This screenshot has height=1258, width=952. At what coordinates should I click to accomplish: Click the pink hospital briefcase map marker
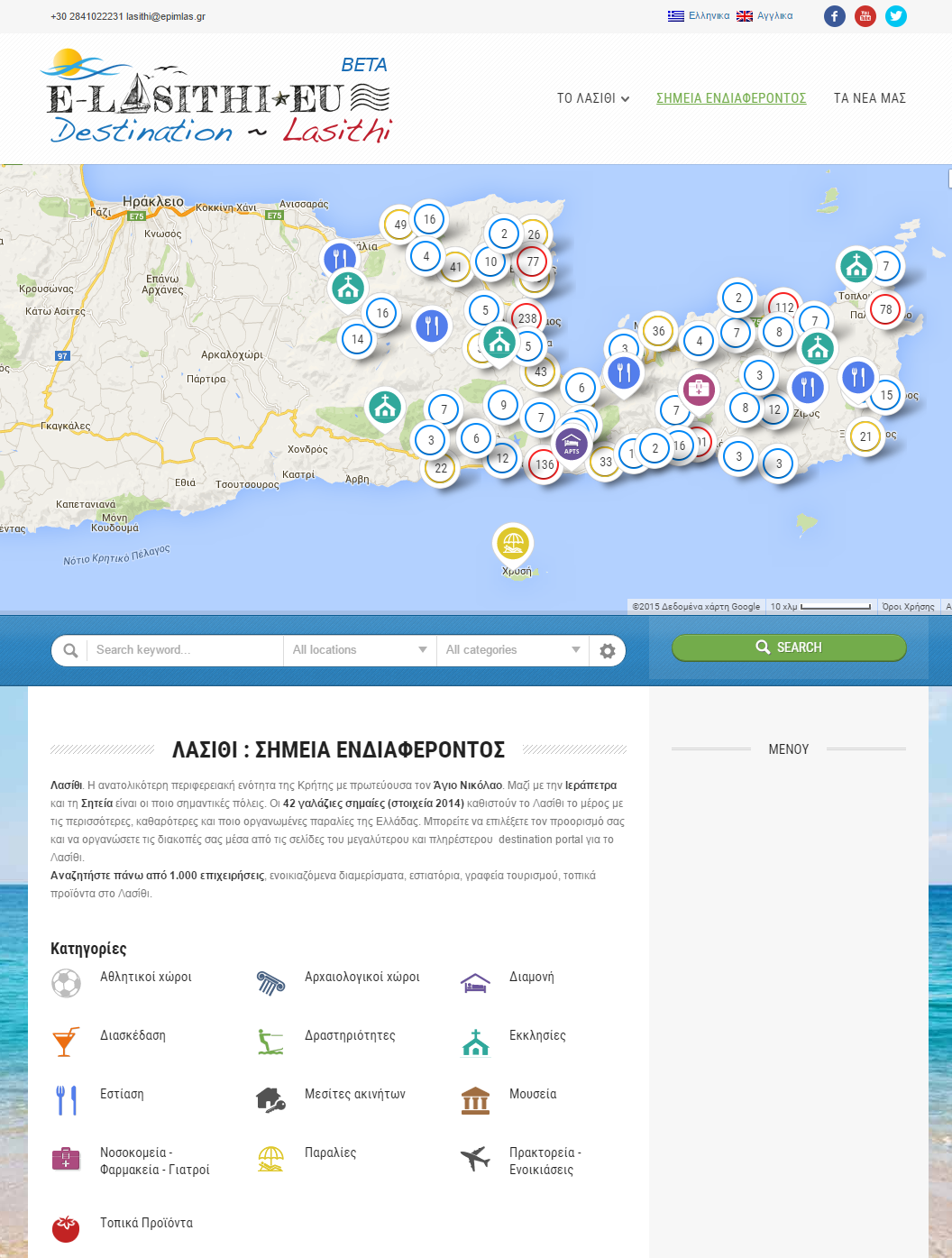coord(699,390)
